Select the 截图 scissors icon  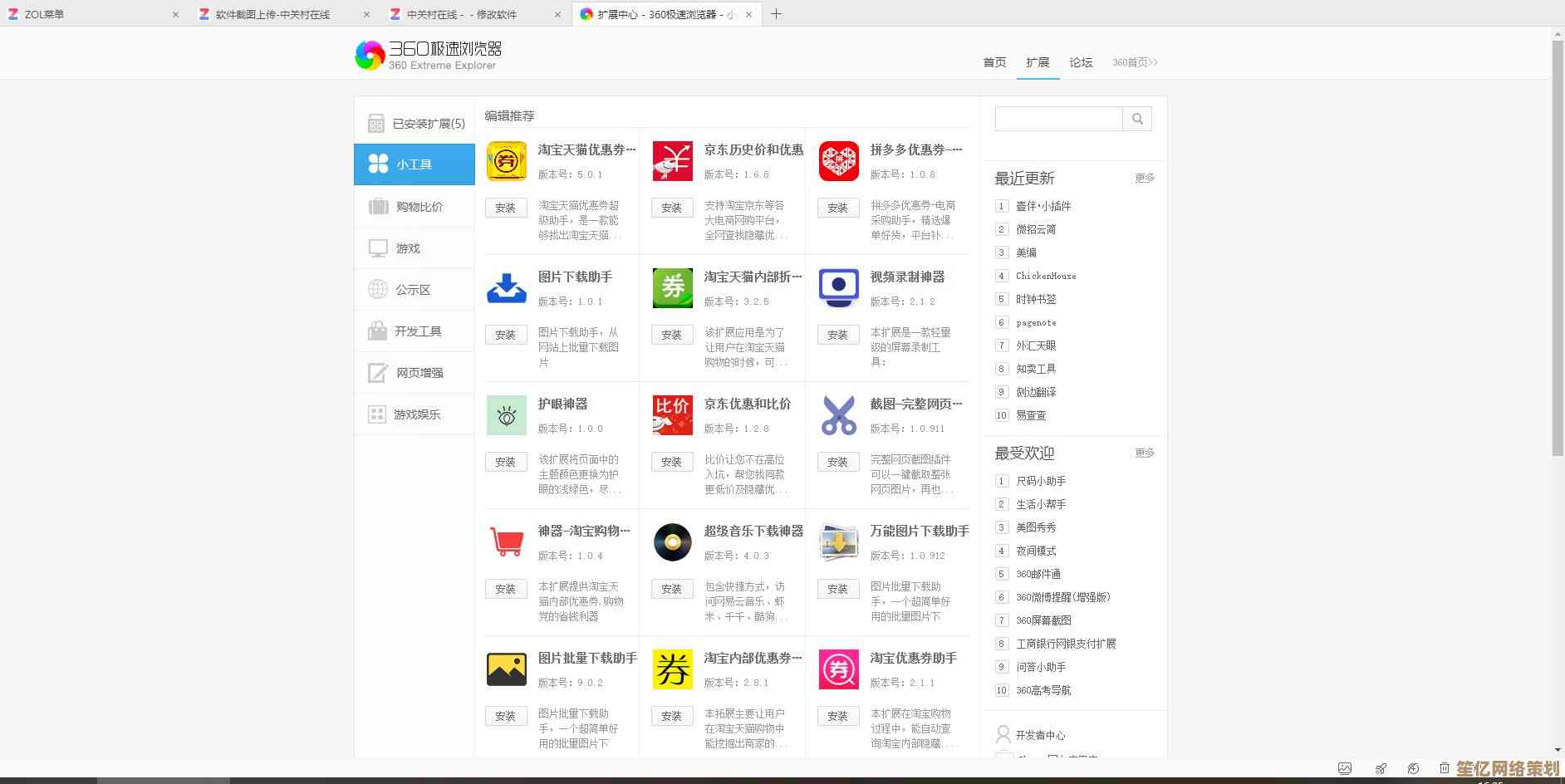(838, 415)
